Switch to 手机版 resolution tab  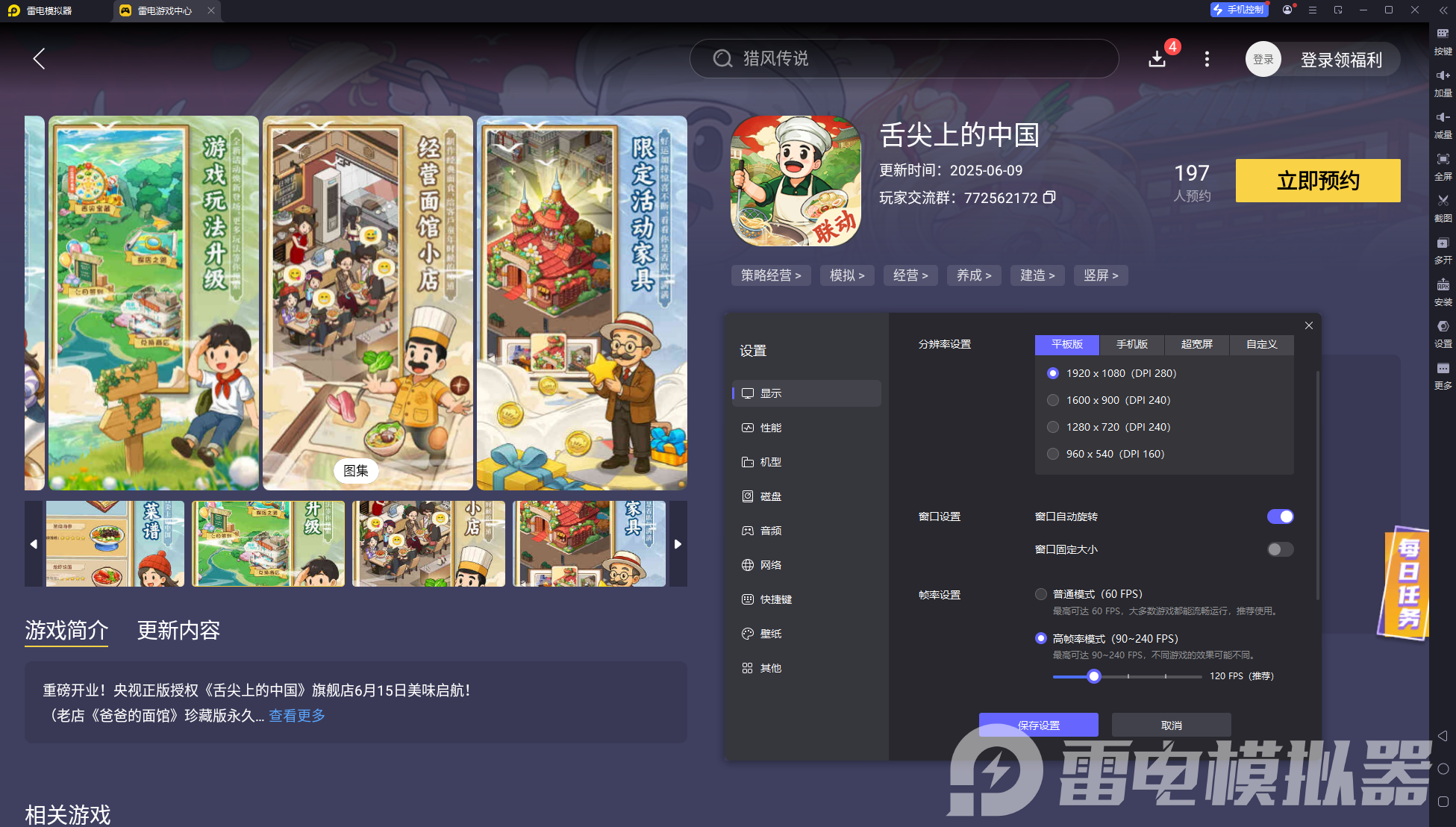[x=1131, y=344]
